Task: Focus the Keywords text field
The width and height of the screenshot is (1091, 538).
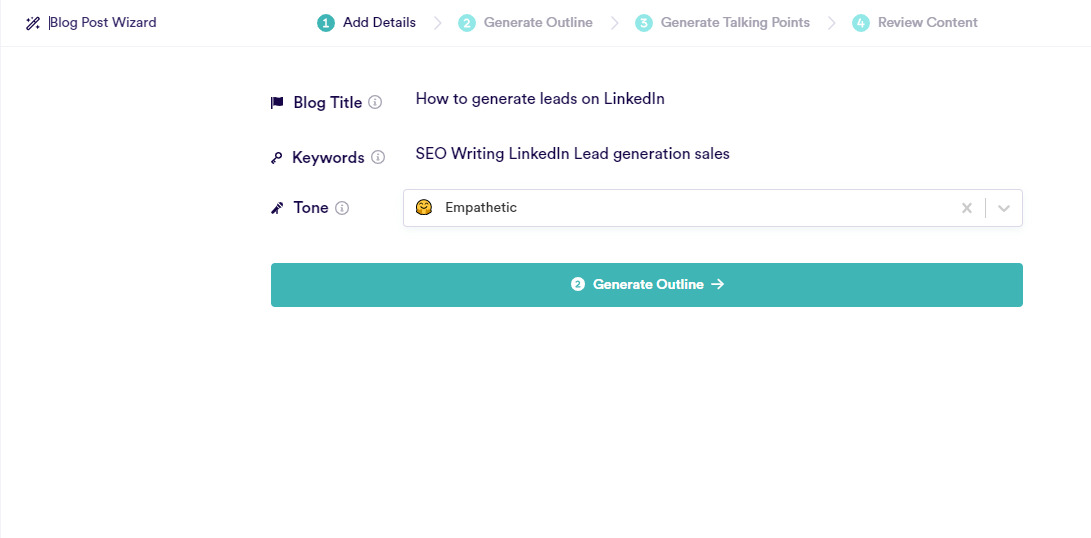Action: click(x=712, y=154)
